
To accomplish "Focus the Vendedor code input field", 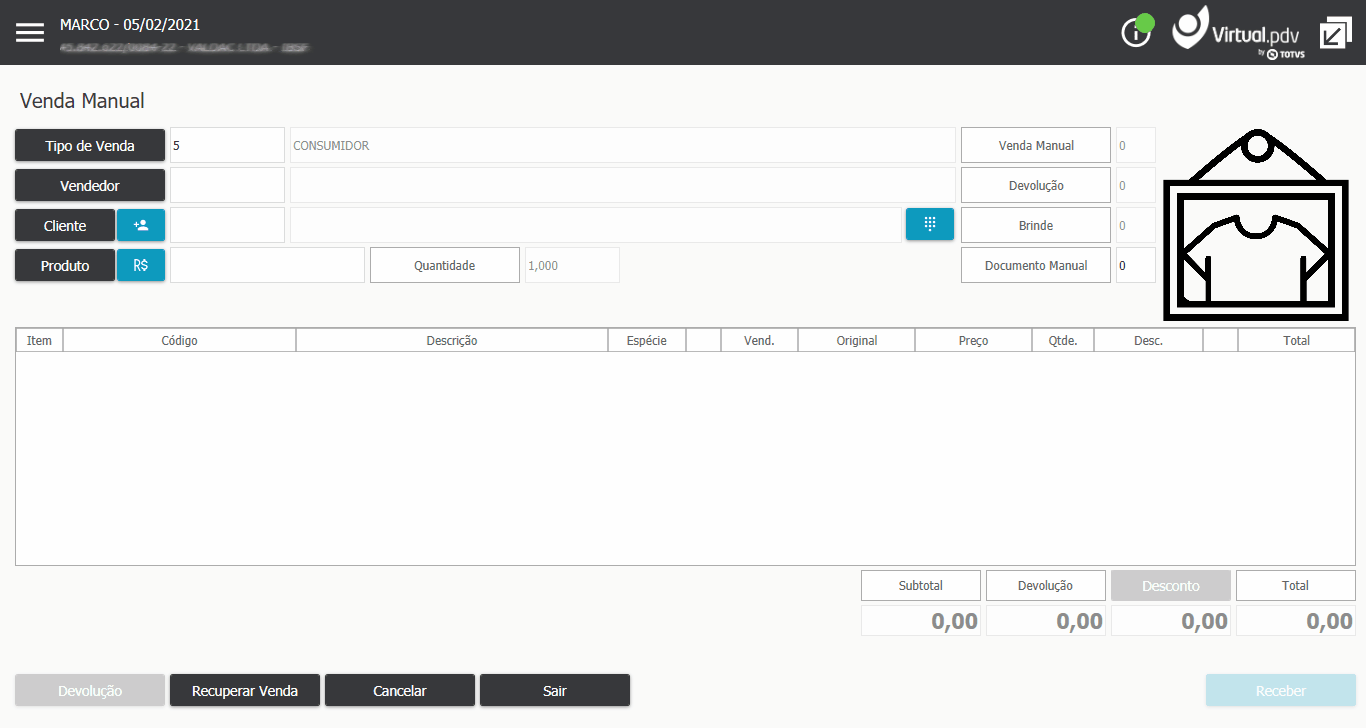I will 227,185.
